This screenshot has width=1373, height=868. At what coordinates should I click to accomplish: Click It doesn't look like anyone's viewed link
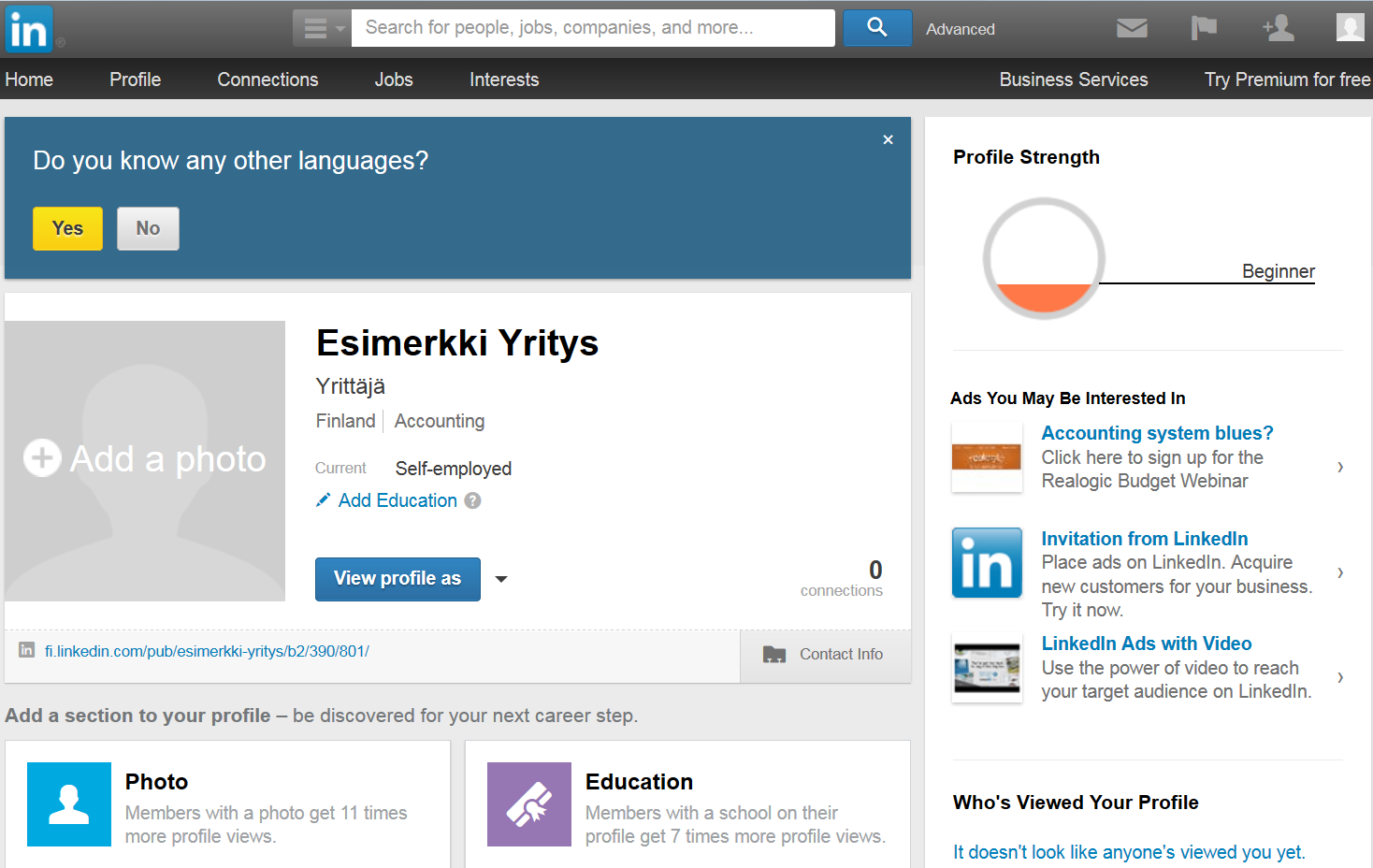pos(1129,852)
